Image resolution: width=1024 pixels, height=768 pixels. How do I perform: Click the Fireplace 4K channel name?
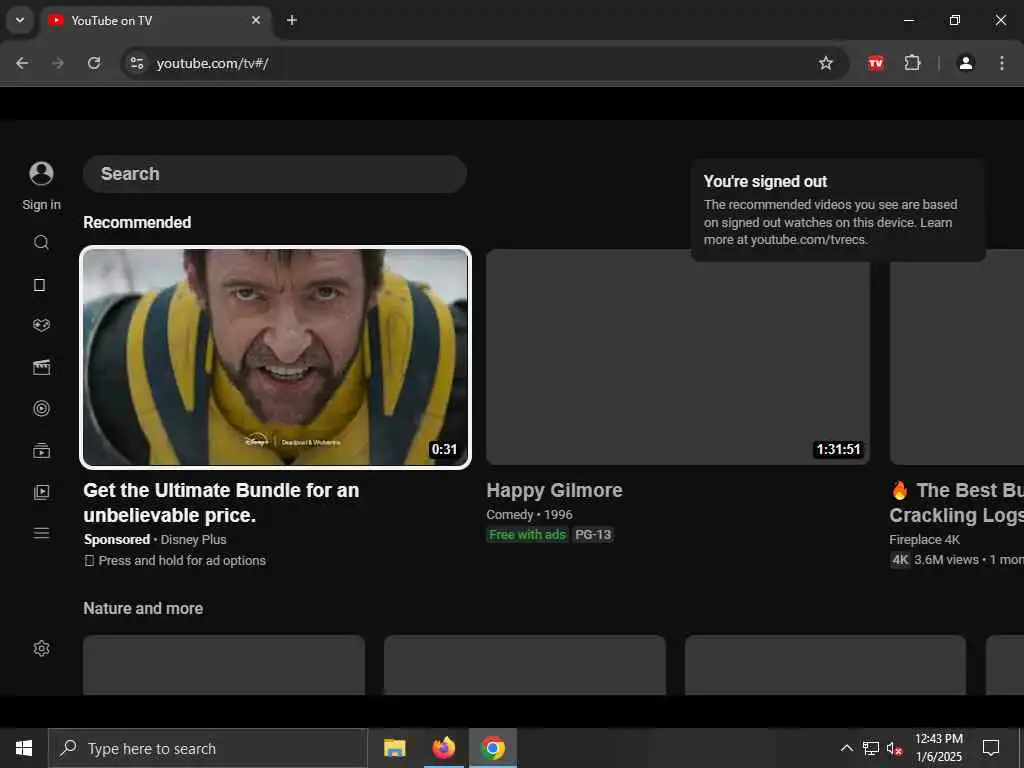click(x=924, y=539)
